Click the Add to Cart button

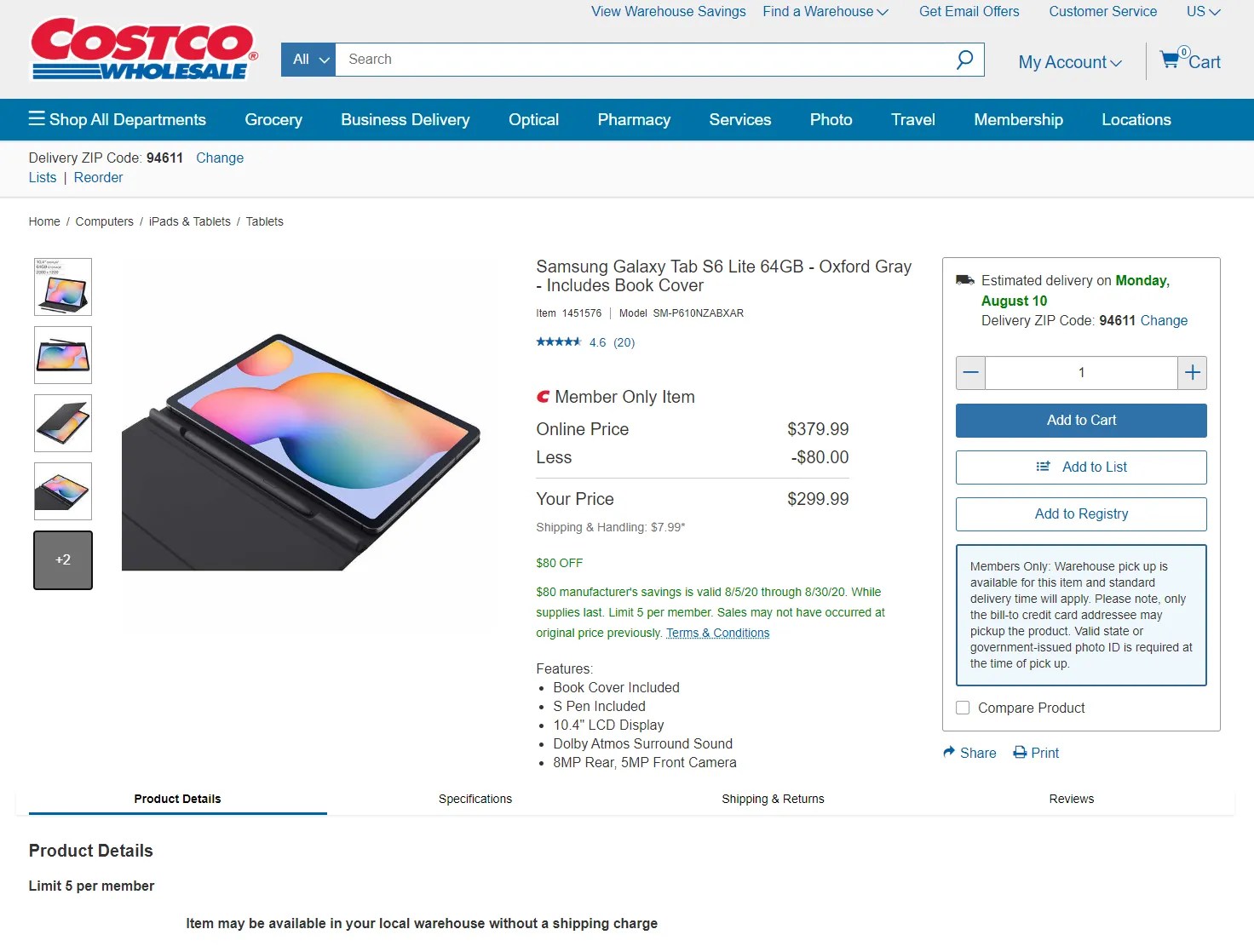(x=1080, y=420)
